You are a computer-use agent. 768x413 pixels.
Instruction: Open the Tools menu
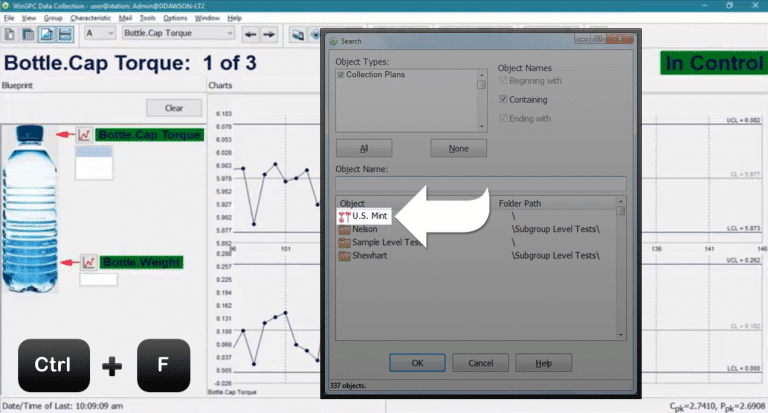click(147, 18)
